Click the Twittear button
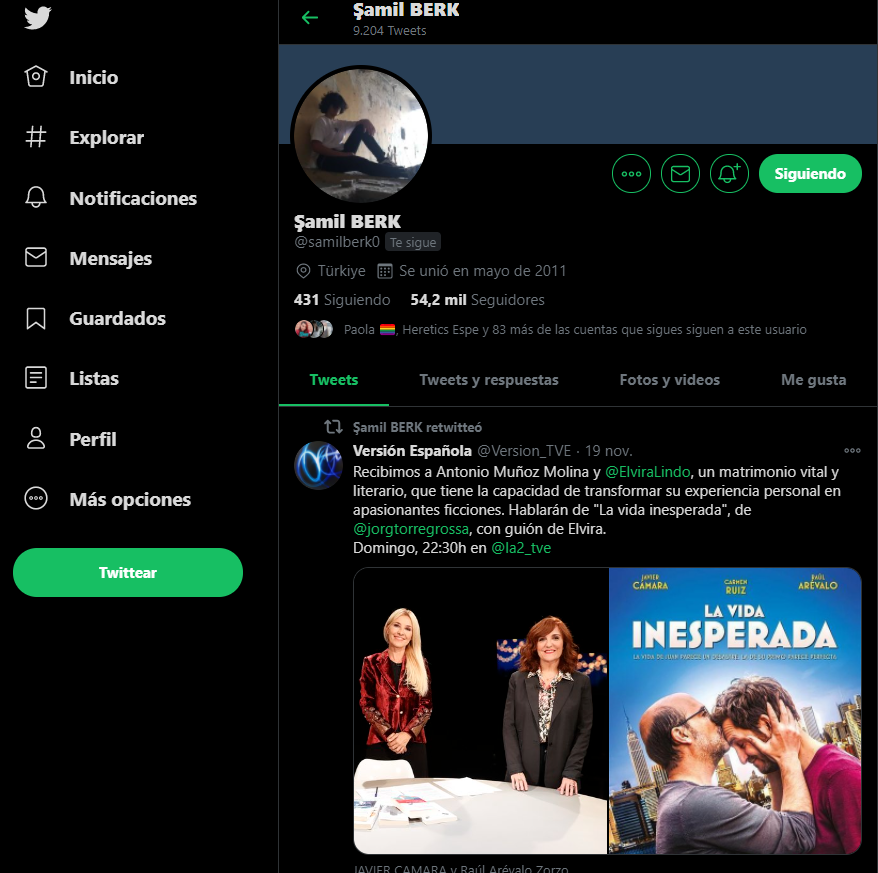Viewport: 878px width, 873px height. tap(128, 572)
